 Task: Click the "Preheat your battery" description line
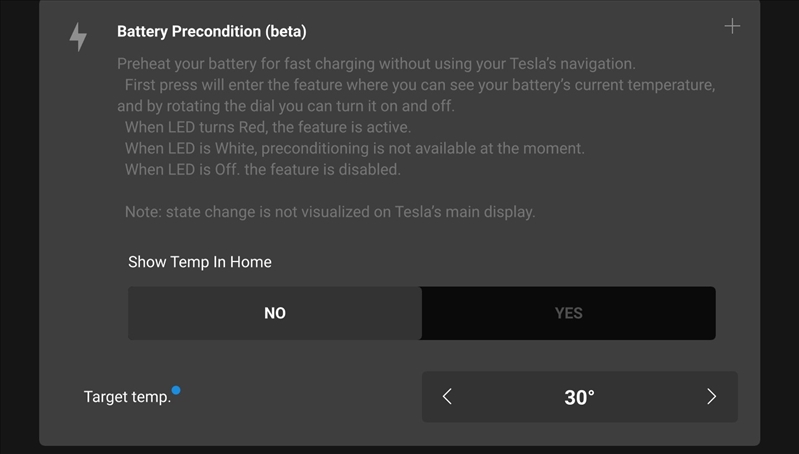tap(376, 64)
